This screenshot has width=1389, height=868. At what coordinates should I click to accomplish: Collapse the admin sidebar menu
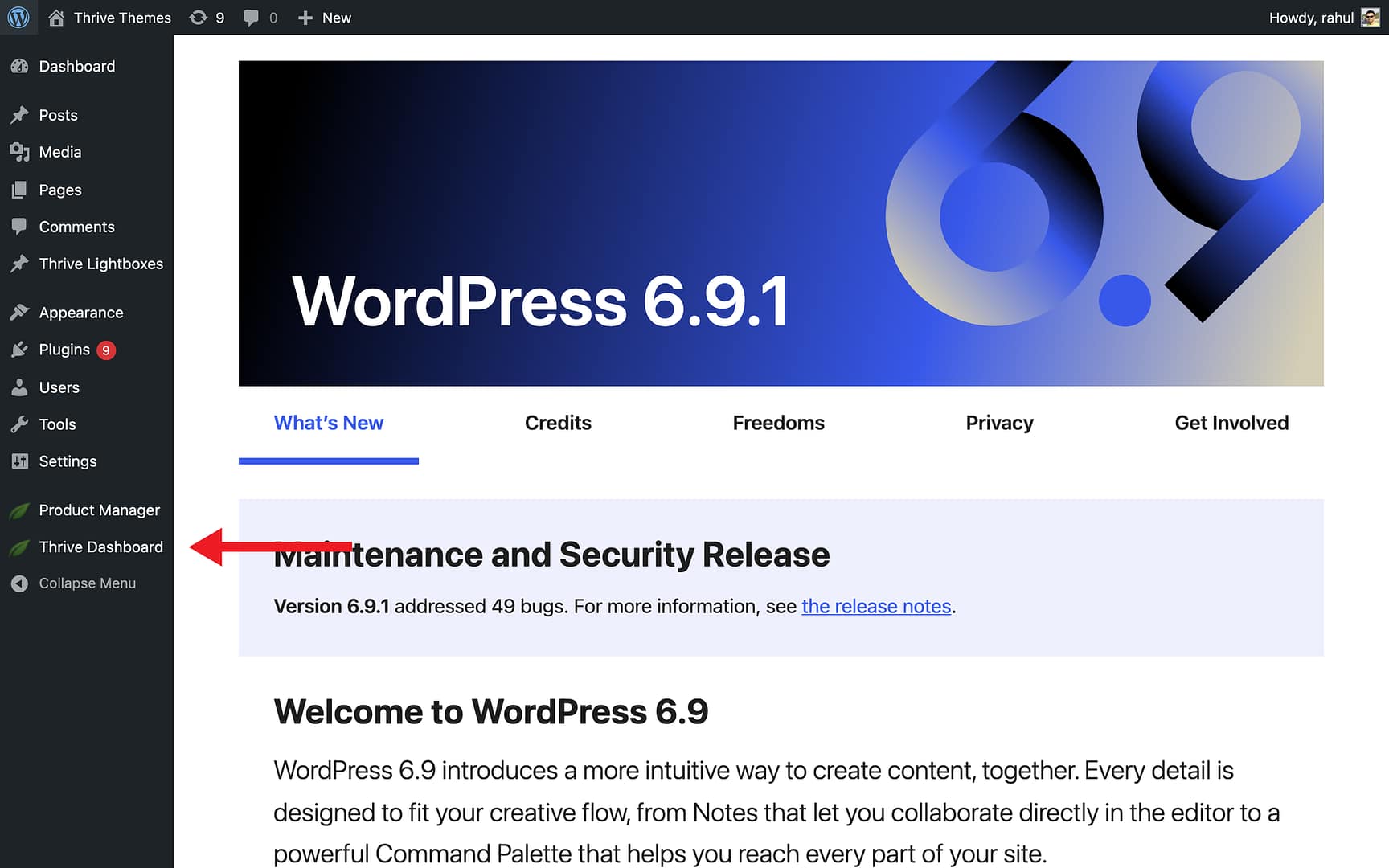click(87, 583)
